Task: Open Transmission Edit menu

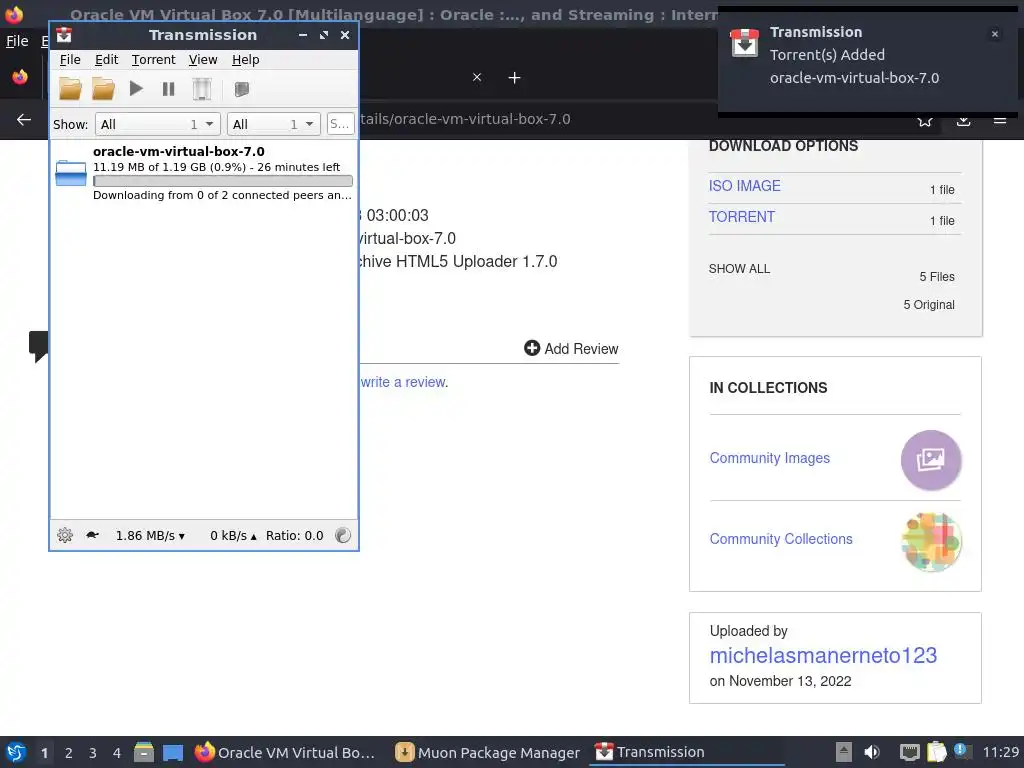Action: (106, 59)
